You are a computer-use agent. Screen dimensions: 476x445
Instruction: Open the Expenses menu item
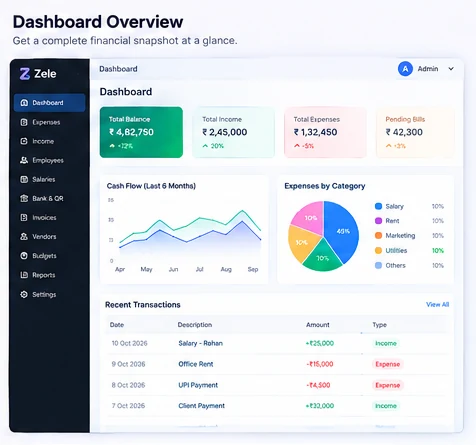[49, 122]
